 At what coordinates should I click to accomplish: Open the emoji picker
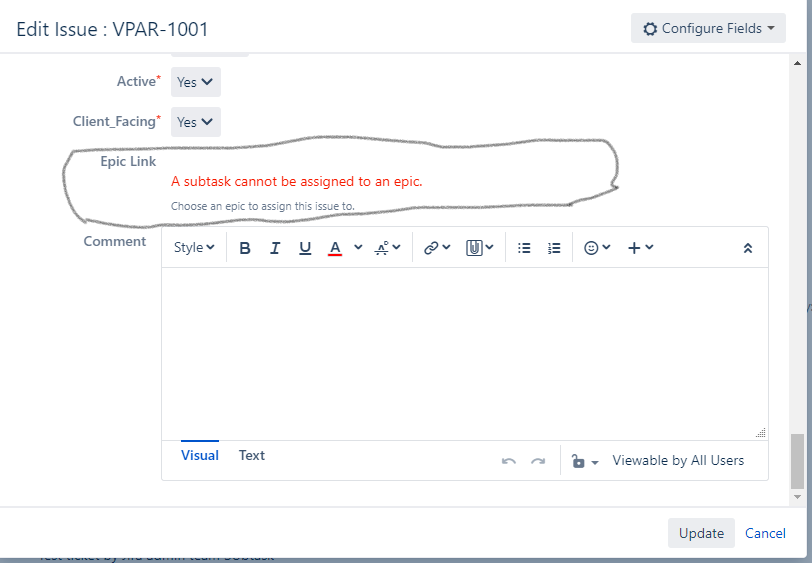click(591, 248)
